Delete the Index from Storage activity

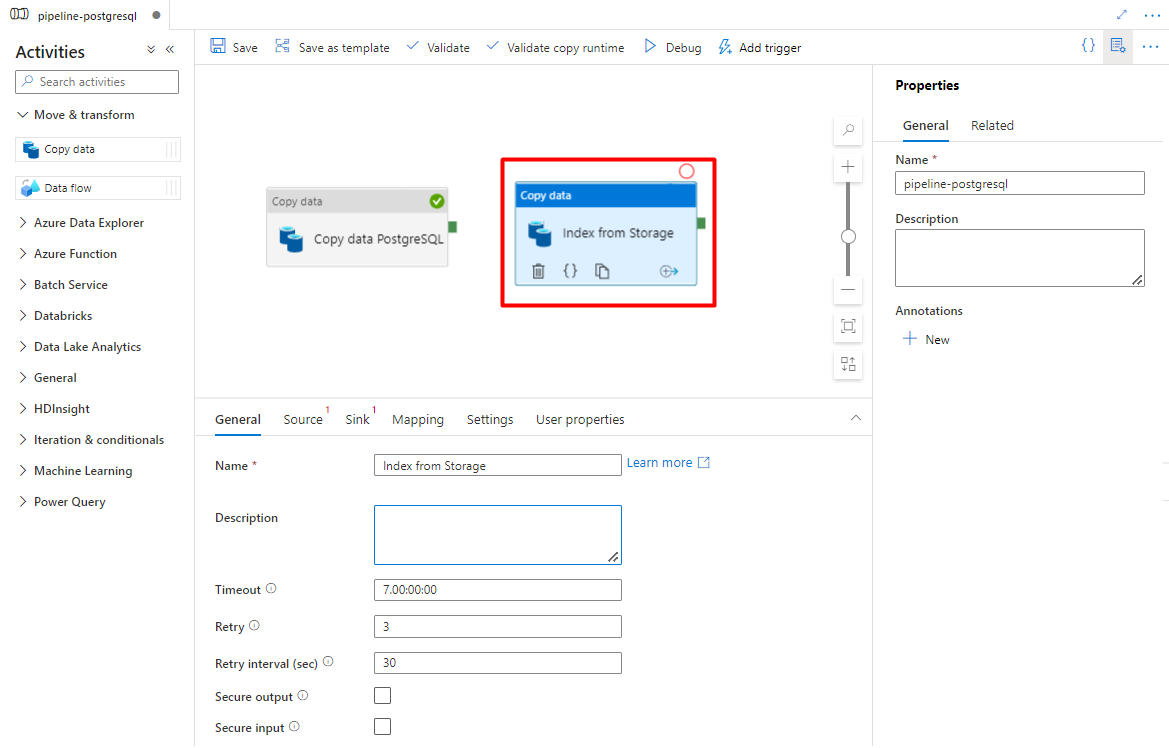538,271
